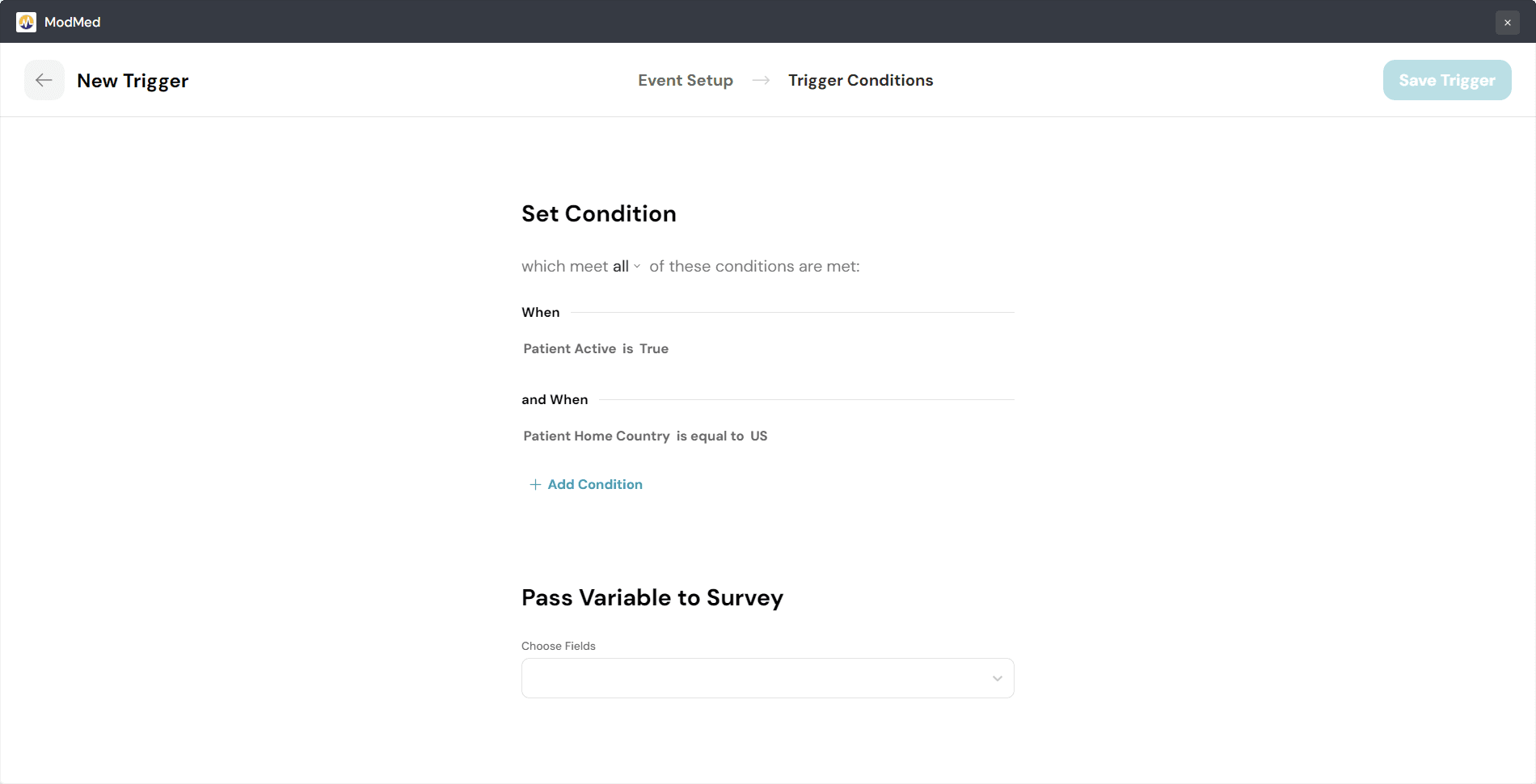
Task: Edit the Patient Active condition field
Action: point(569,348)
